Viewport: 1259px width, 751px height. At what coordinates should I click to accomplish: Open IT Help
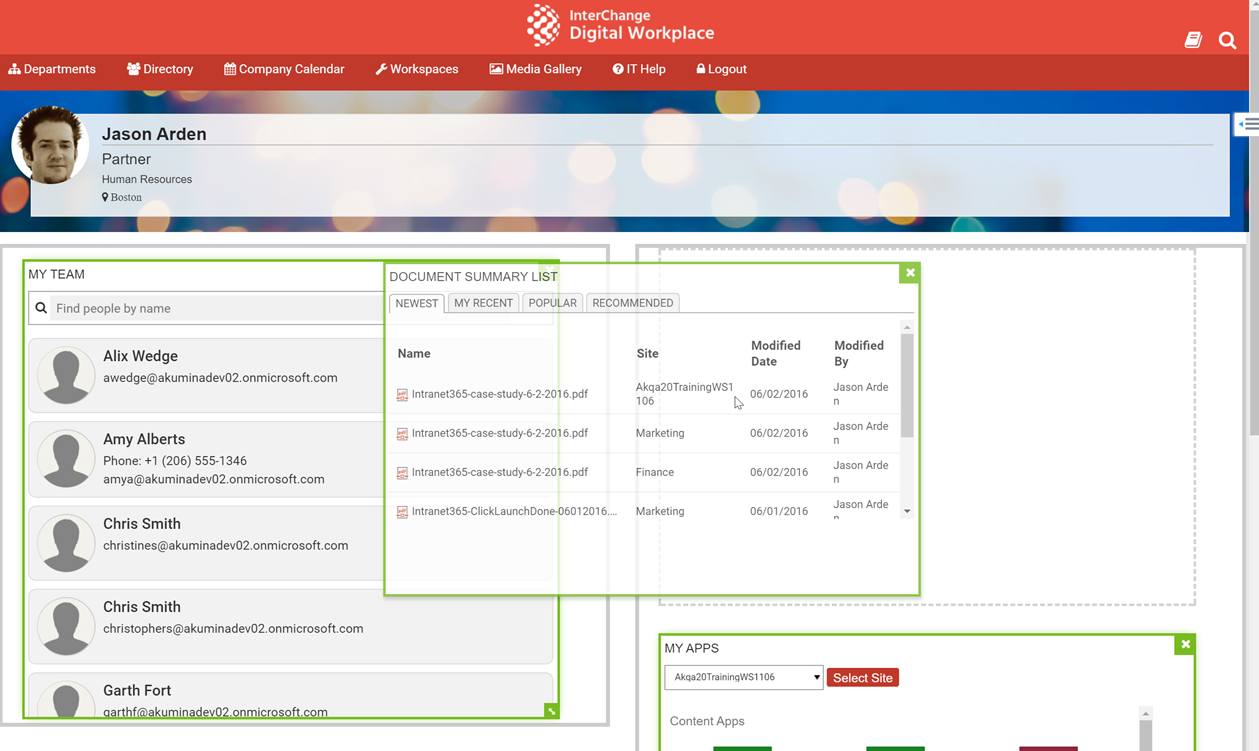click(639, 69)
